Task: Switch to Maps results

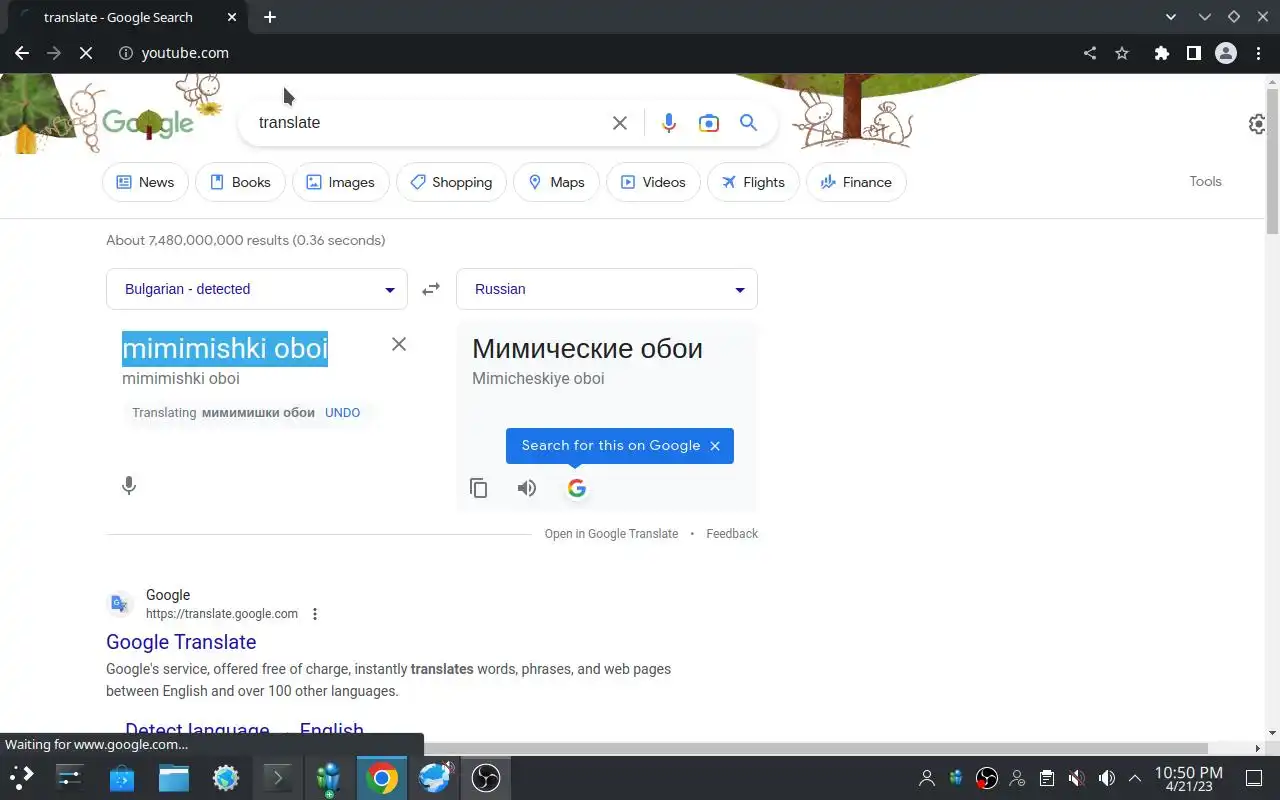Action: click(x=556, y=182)
